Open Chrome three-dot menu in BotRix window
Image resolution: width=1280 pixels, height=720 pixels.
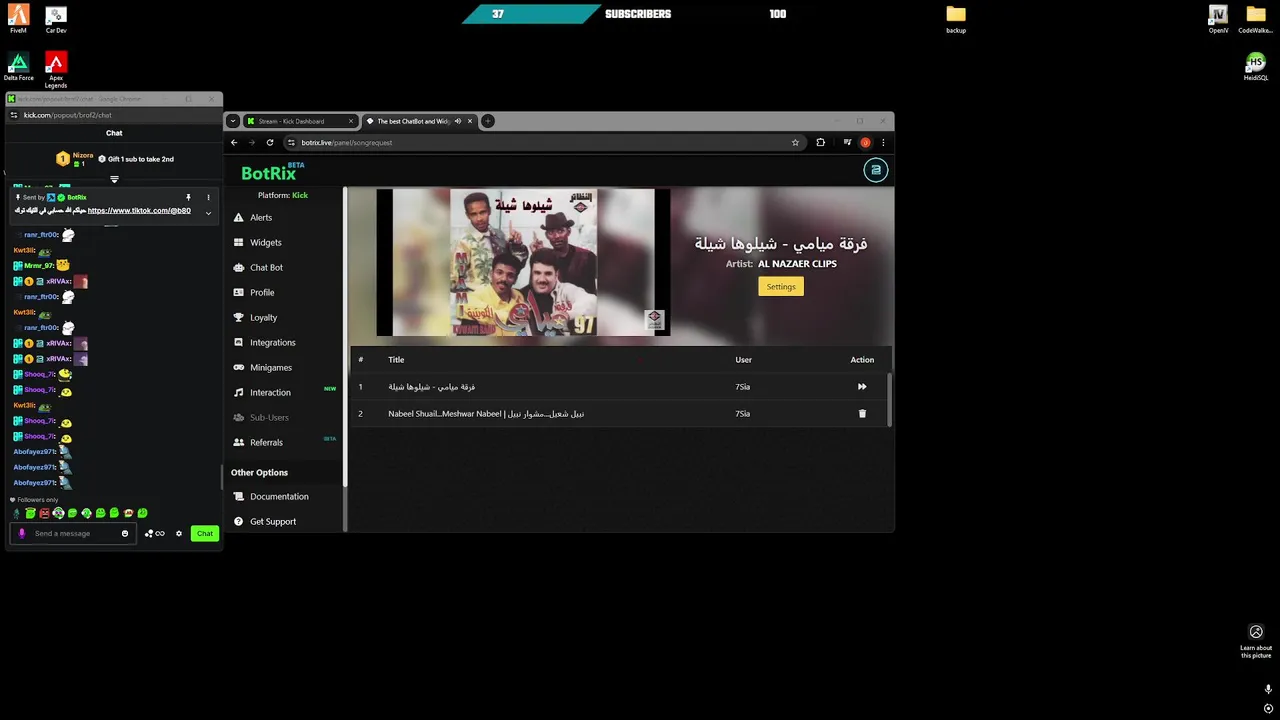pyautogui.click(x=883, y=142)
